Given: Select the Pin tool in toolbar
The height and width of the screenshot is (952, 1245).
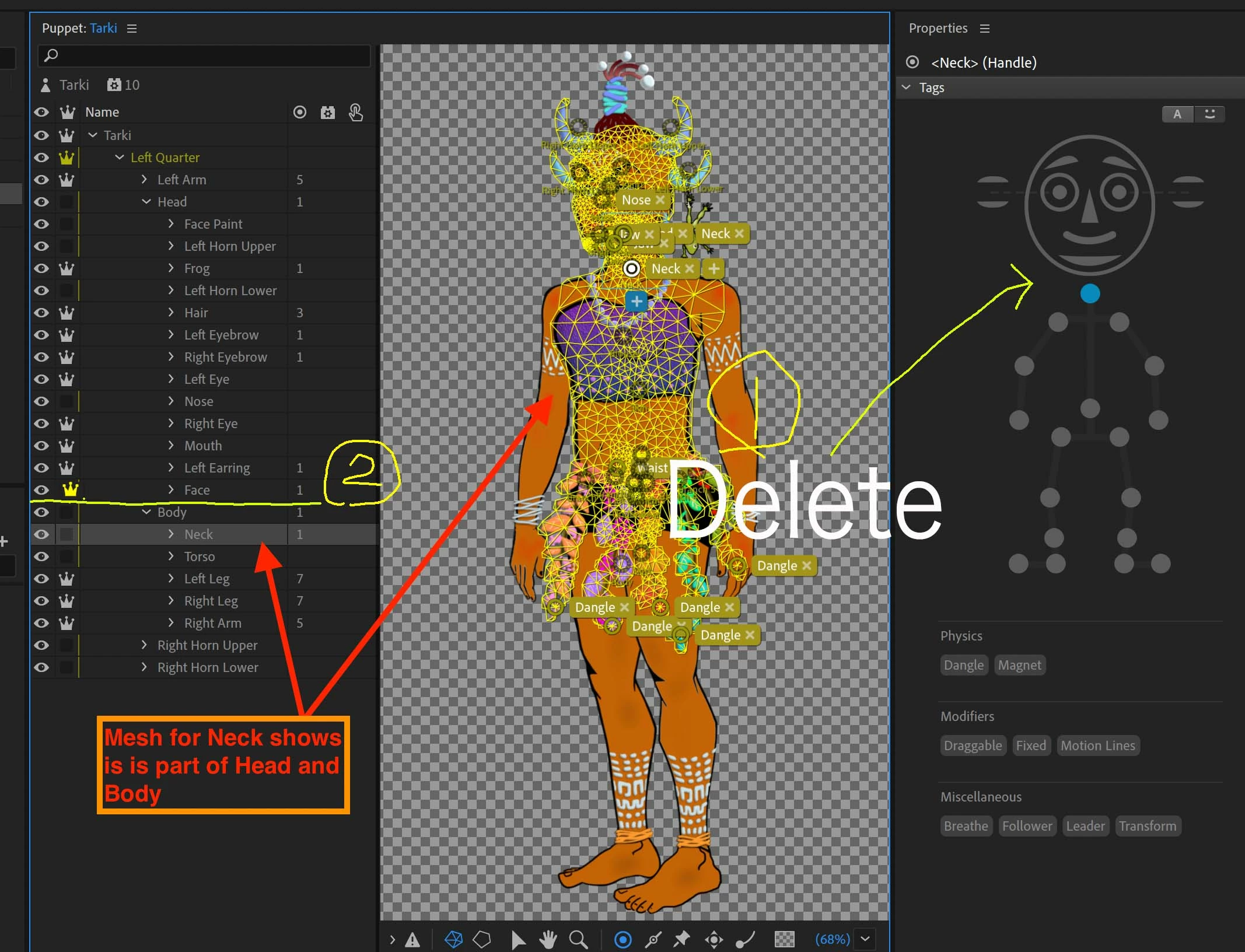Looking at the screenshot, I should pos(681,939).
